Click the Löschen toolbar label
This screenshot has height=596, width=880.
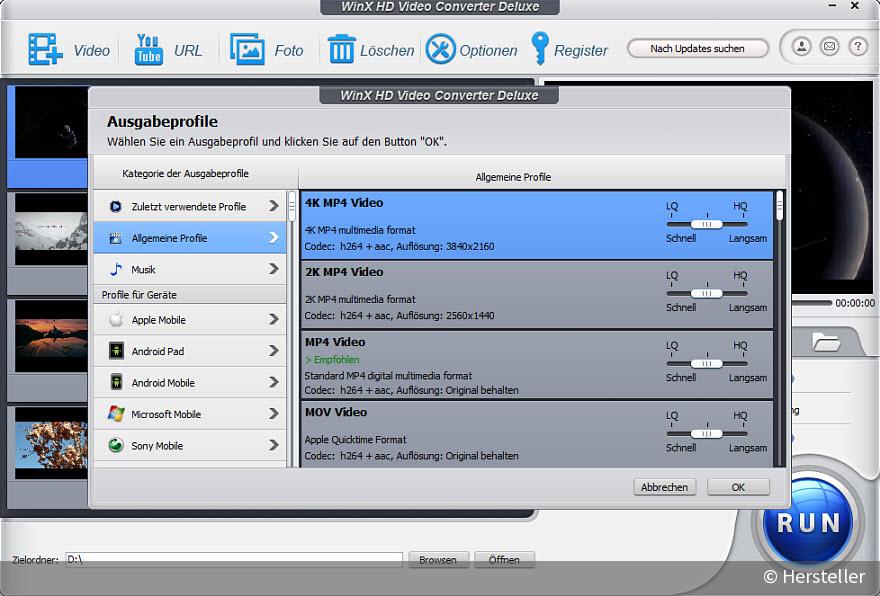tap(387, 51)
